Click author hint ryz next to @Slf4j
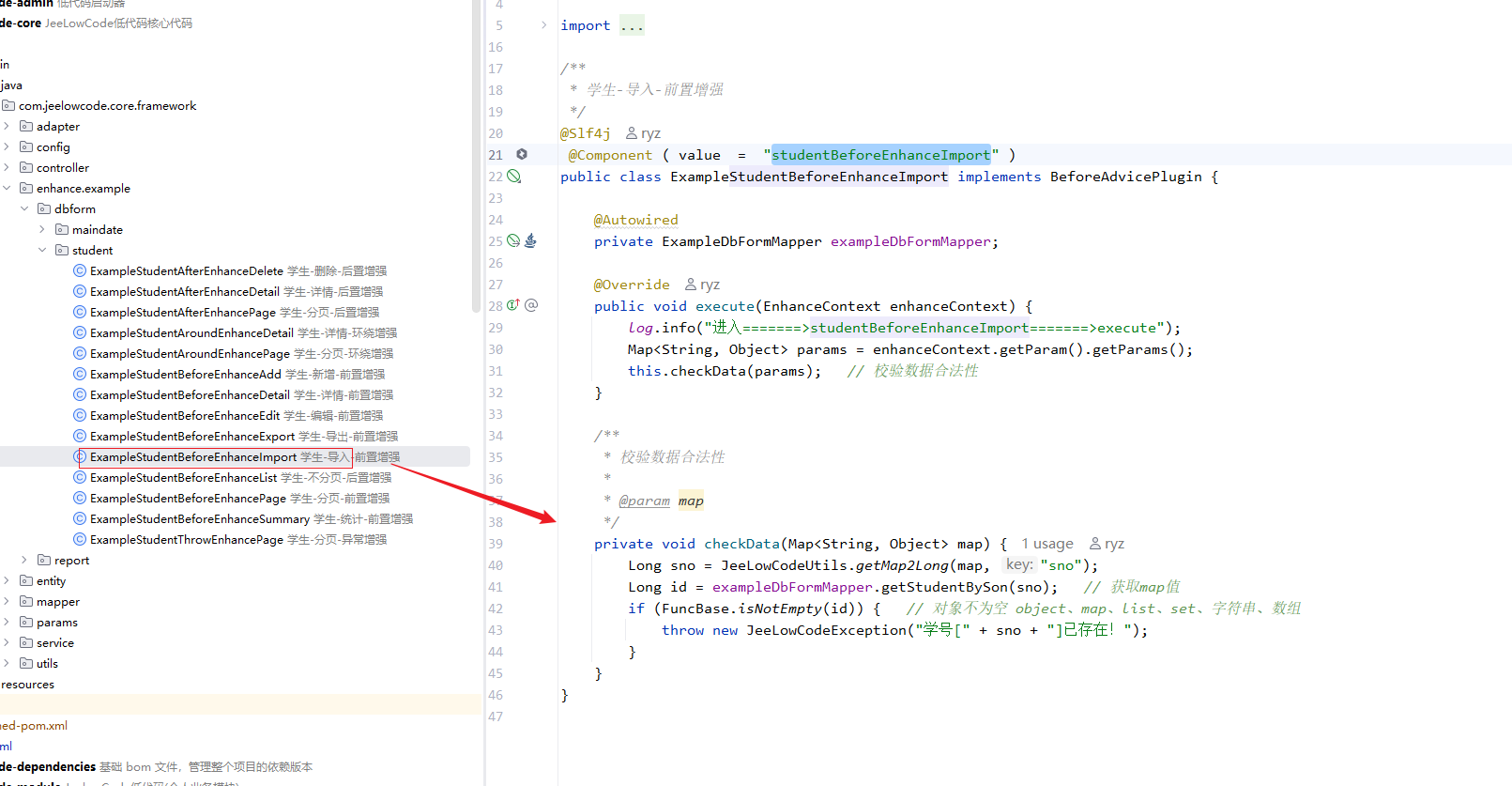This screenshot has width=1512, height=786. tap(644, 133)
